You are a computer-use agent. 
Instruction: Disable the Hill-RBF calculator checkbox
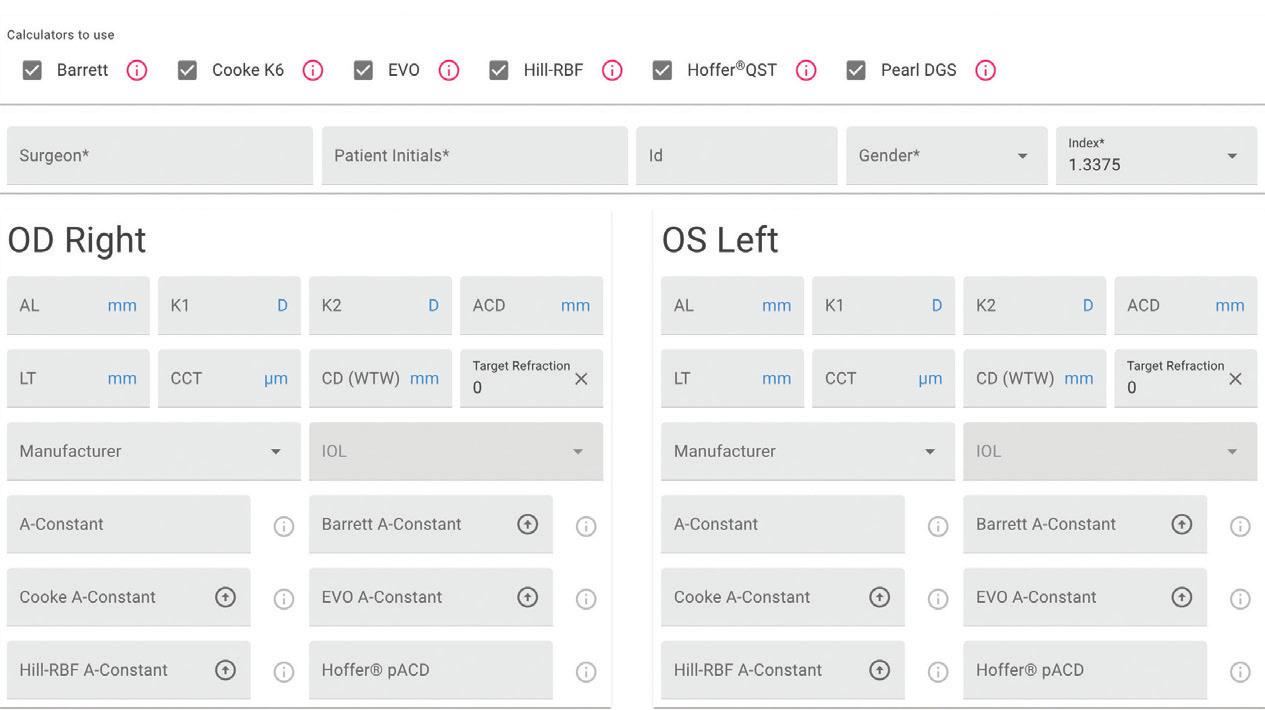[x=498, y=71]
